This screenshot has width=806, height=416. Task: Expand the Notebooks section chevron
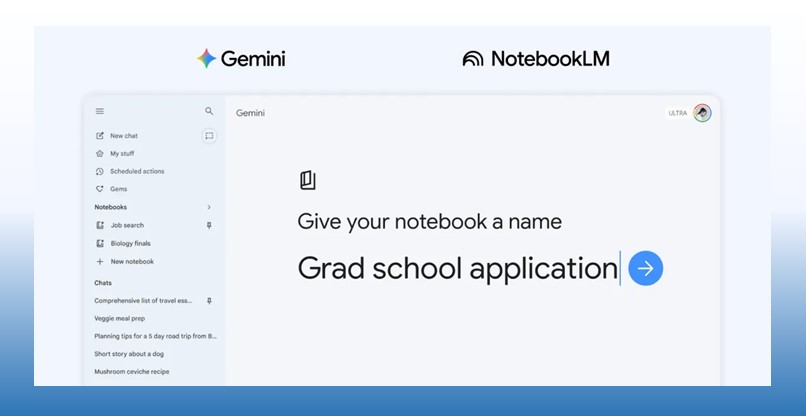(x=209, y=207)
